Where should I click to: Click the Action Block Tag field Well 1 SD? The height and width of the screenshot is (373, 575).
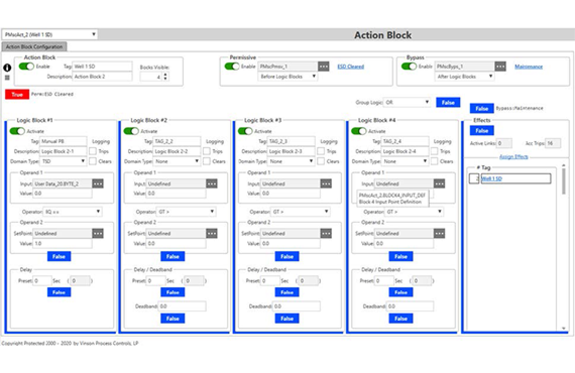pos(102,66)
